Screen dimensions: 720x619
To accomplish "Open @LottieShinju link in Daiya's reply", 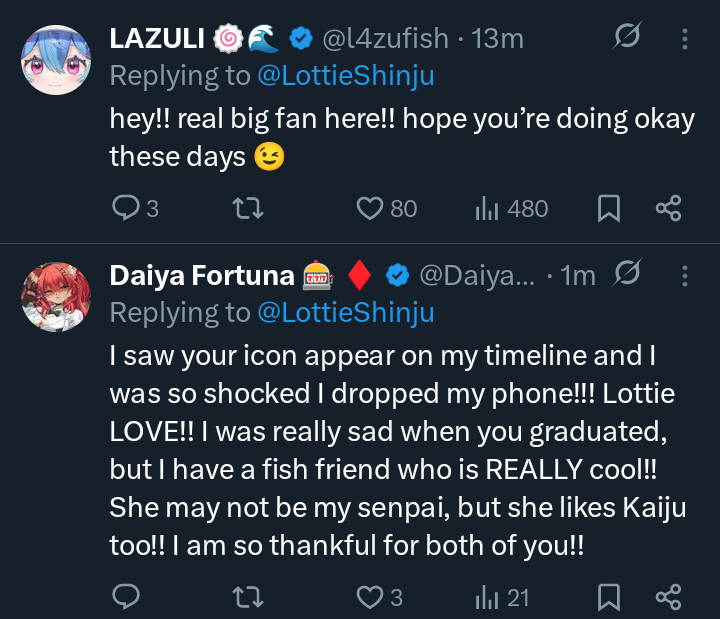I will point(345,312).
